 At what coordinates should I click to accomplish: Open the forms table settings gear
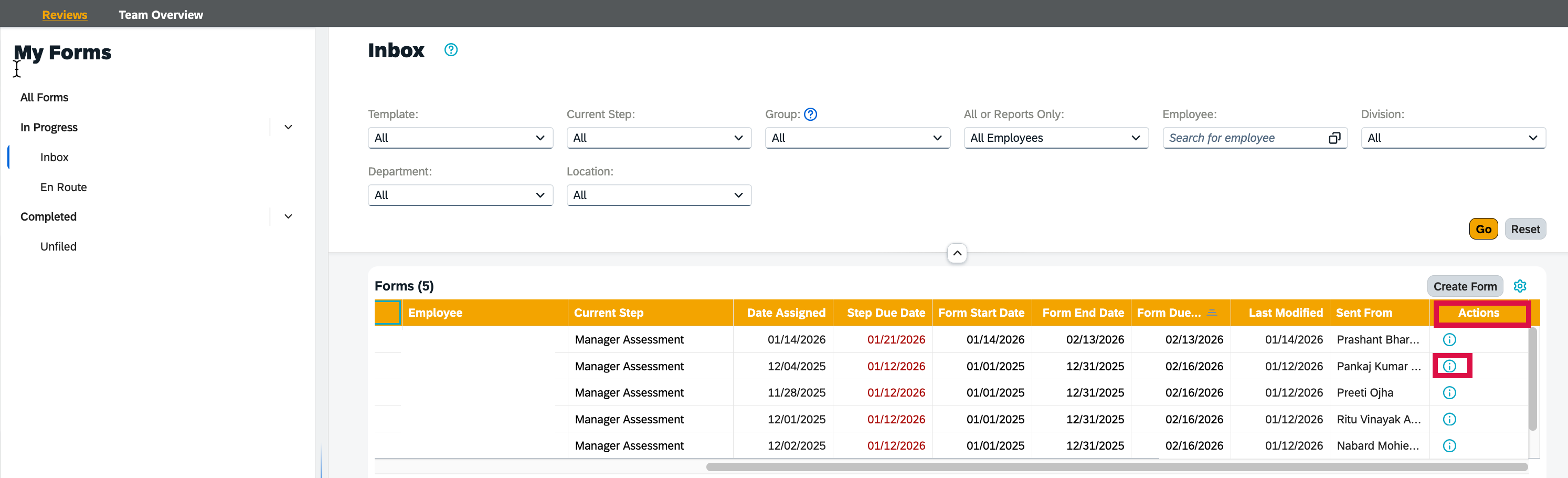point(1520,286)
